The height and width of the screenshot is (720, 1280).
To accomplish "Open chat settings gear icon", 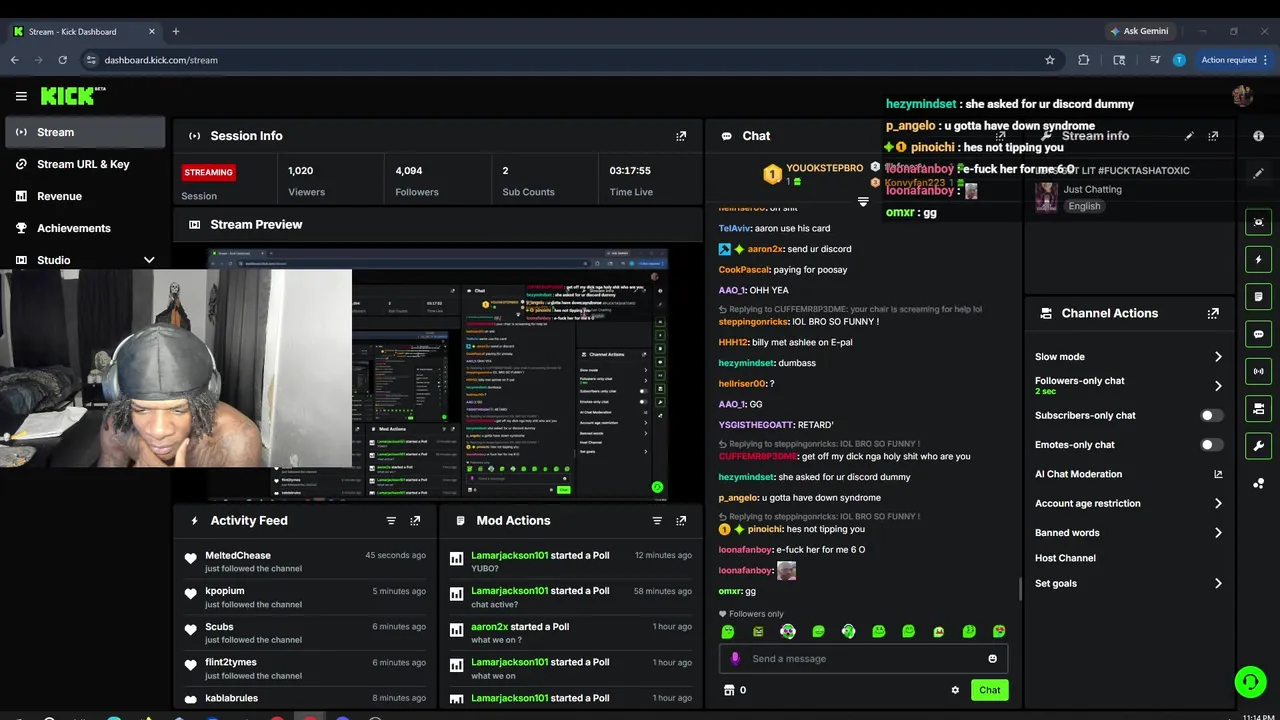I will [x=955, y=690].
